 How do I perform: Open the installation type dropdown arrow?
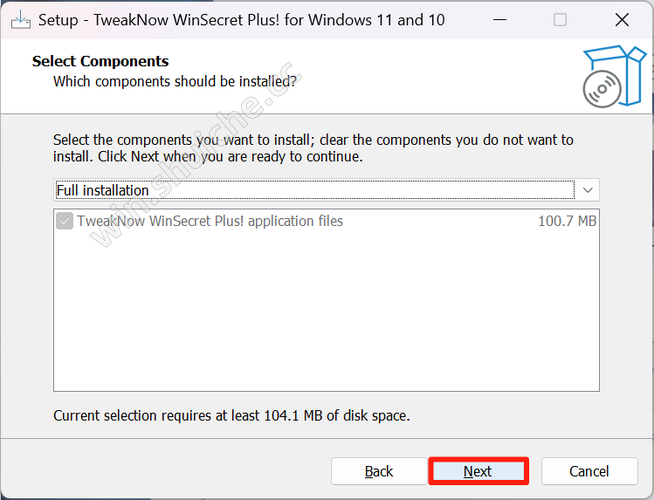pyautogui.click(x=587, y=190)
